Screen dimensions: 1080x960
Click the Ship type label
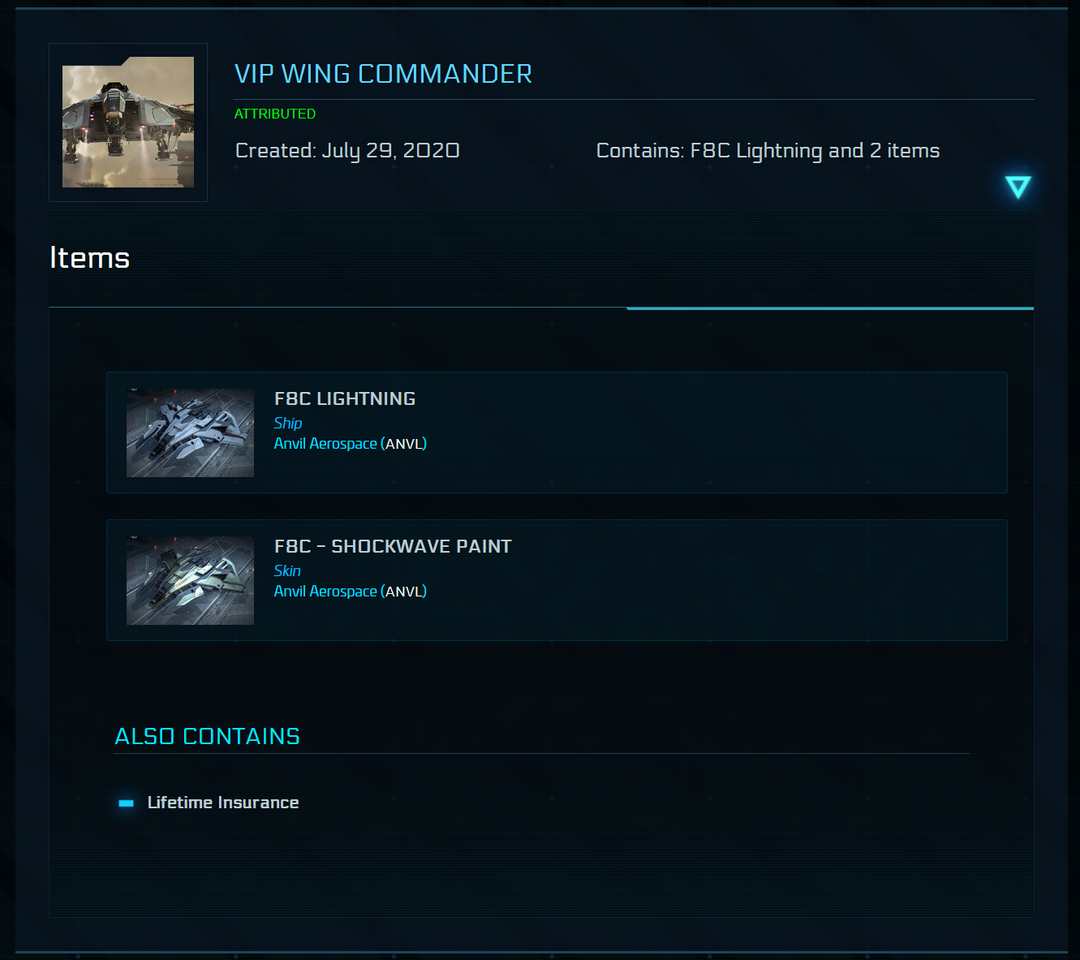point(288,423)
